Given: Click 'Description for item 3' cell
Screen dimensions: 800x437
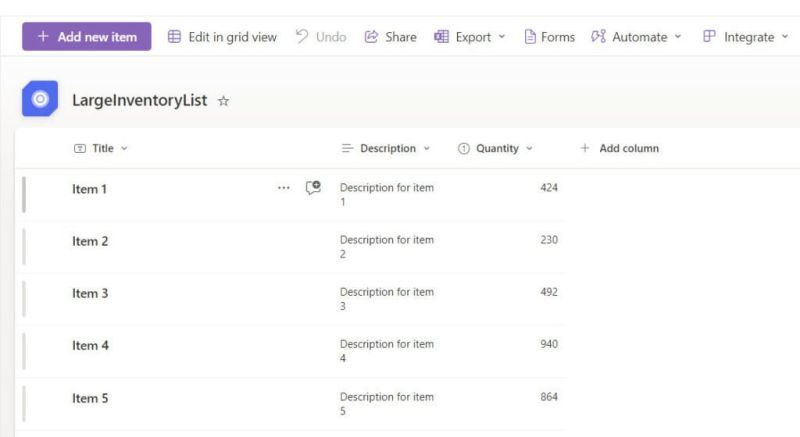Looking at the screenshot, I should tap(387, 299).
